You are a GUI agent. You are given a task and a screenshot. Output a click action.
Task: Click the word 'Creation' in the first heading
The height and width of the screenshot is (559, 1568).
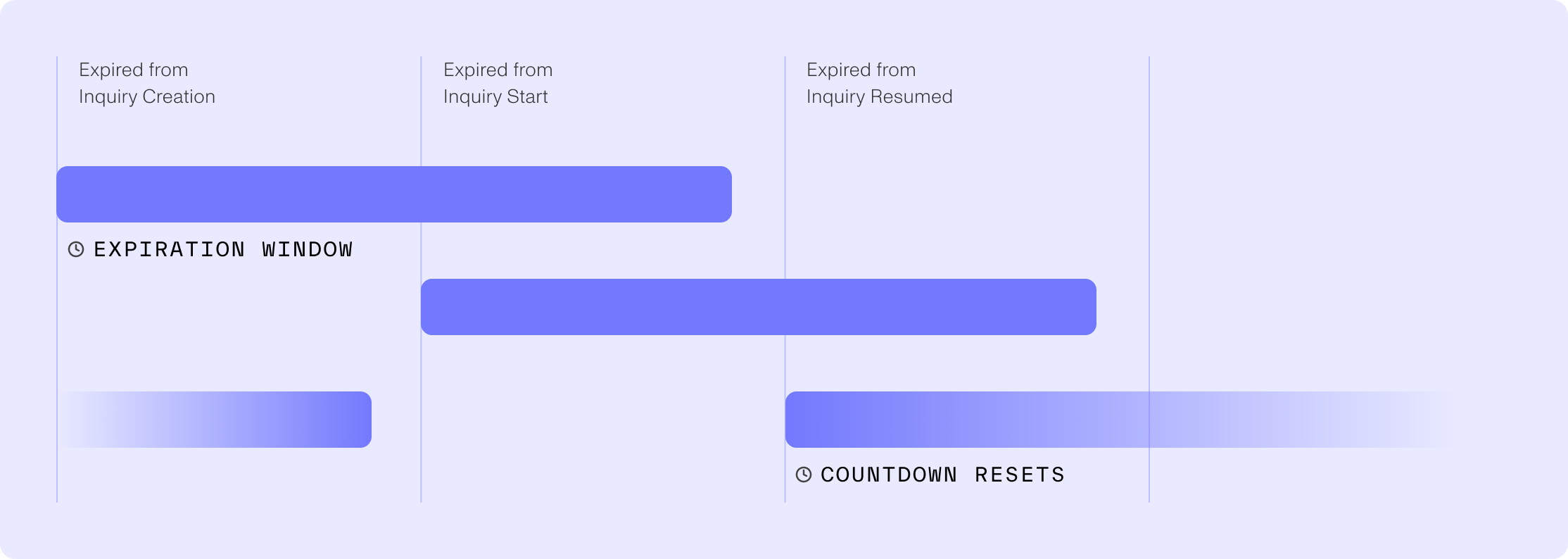179,96
